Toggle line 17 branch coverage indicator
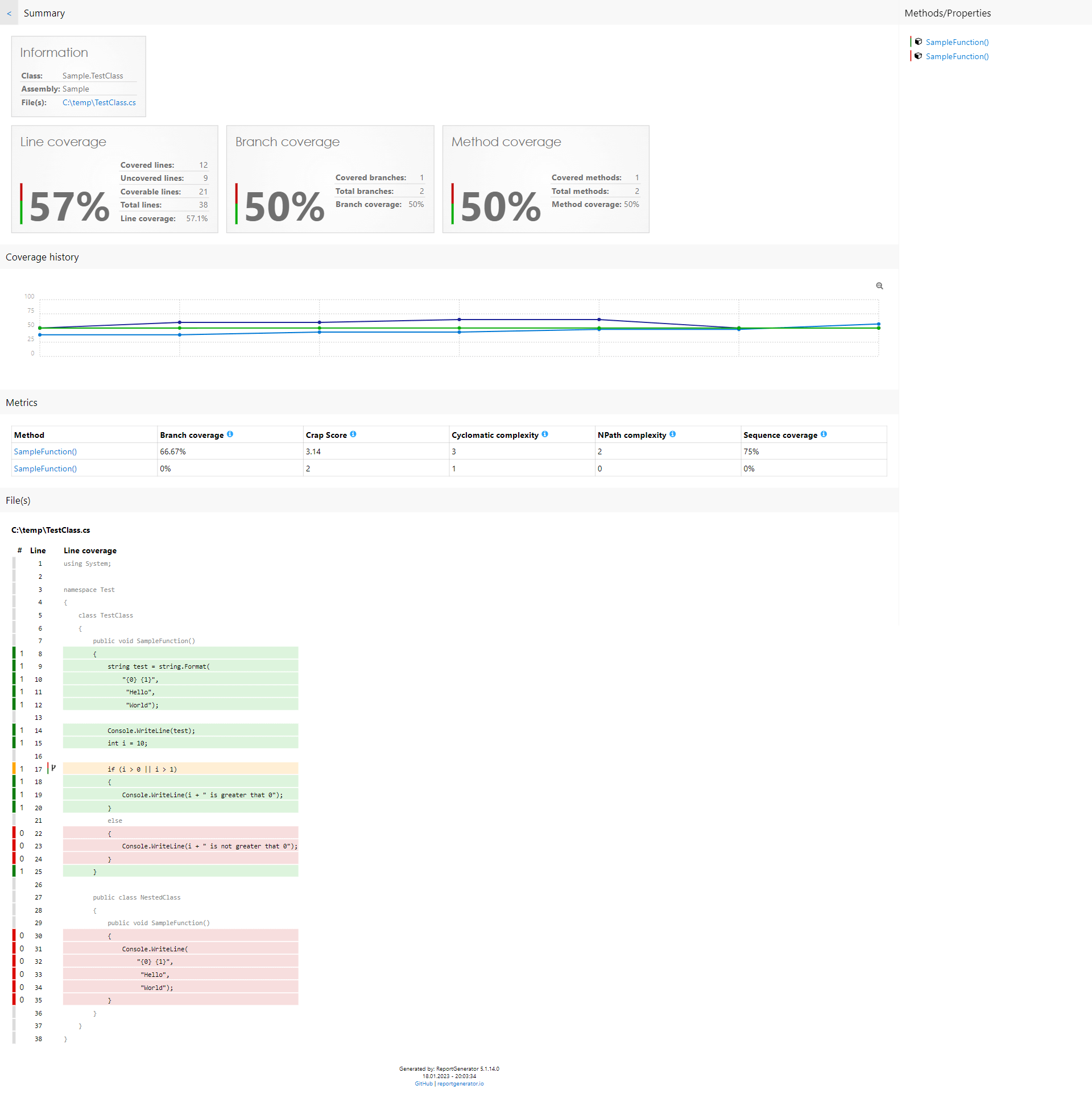The image size is (1092, 1098). tap(57, 768)
